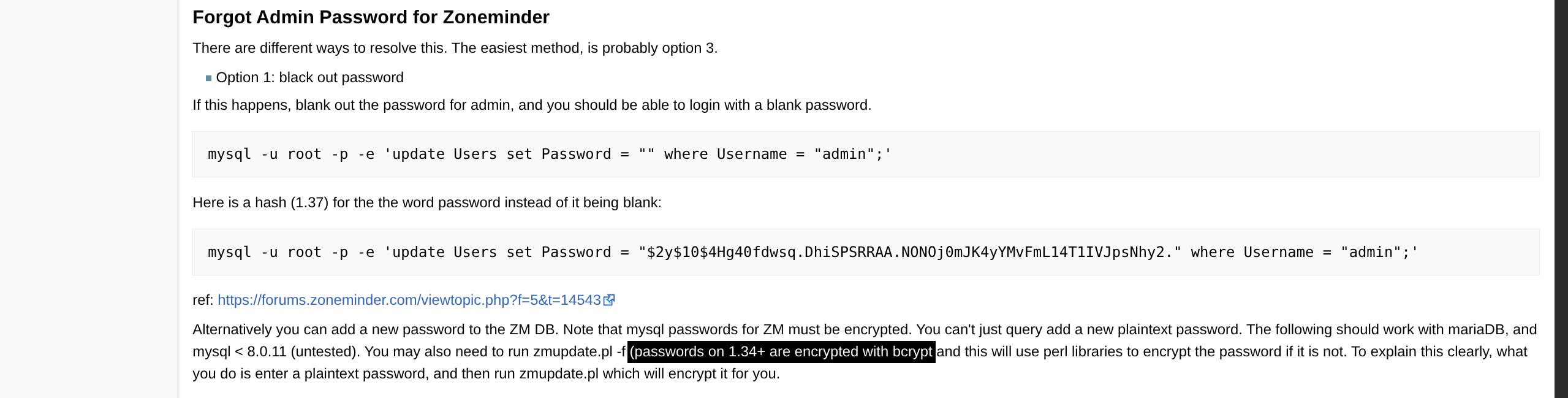Click the "ref:" label before the link
This screenshot has height=398, width=1568.
pyautogui.click(x=203, y=300)
